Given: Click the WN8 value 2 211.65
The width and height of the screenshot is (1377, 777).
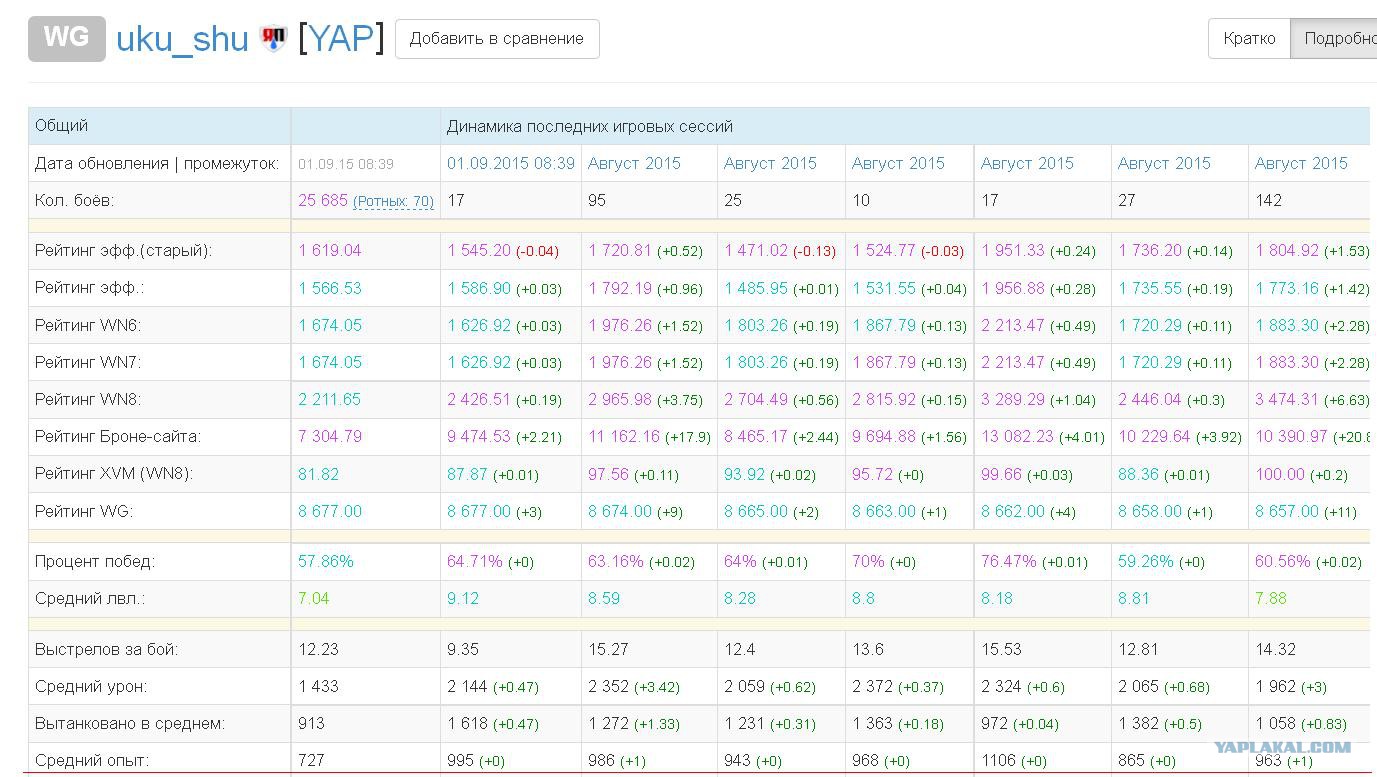Looking at the screenshot, I should (330, 400).
